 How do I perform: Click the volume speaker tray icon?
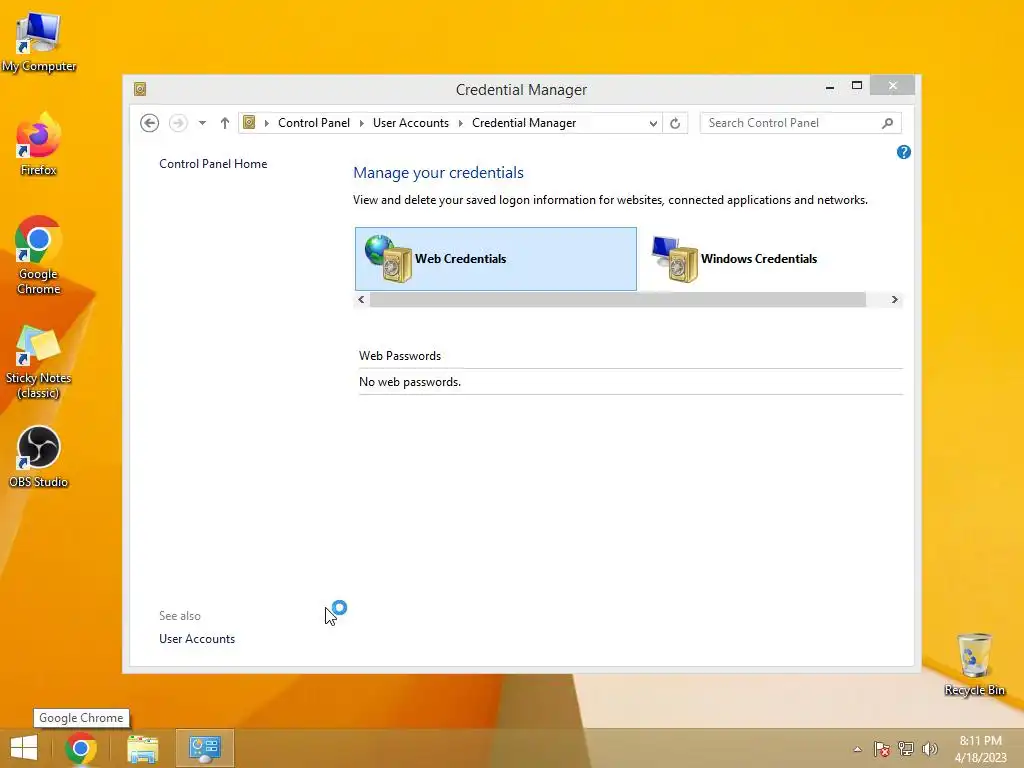pos(929,749)
